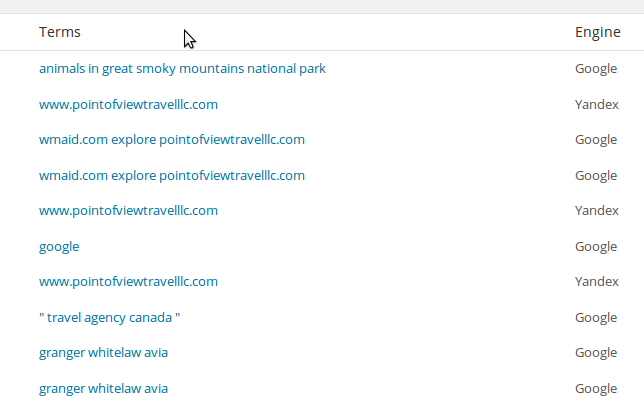Screen dimensions: 644x401
Task: Sort by the Engine column header
Action: [x=598, y=32]
